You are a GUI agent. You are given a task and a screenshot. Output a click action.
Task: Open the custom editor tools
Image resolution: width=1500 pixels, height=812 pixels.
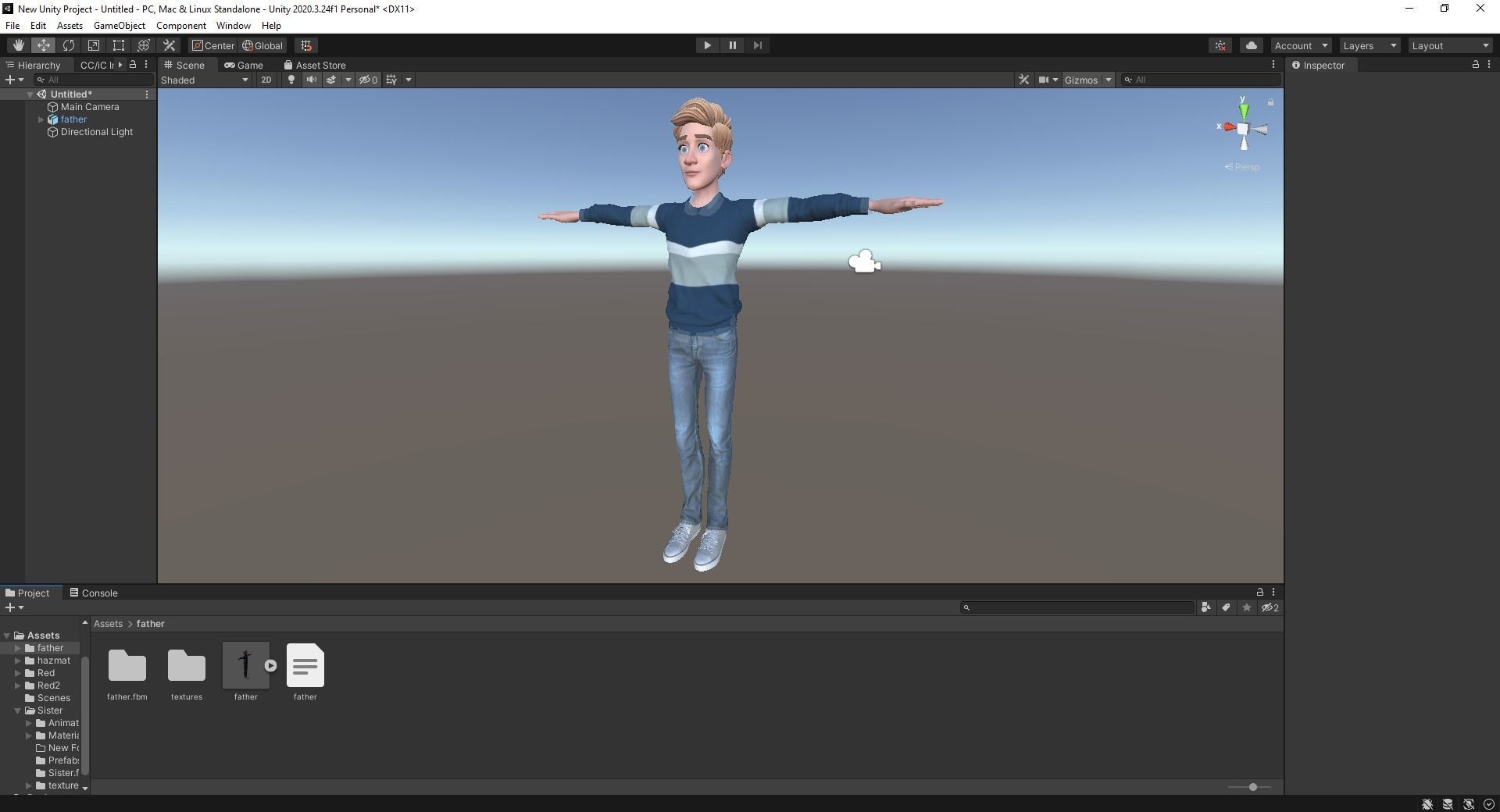pyautogui.click(x=169, y=45)
